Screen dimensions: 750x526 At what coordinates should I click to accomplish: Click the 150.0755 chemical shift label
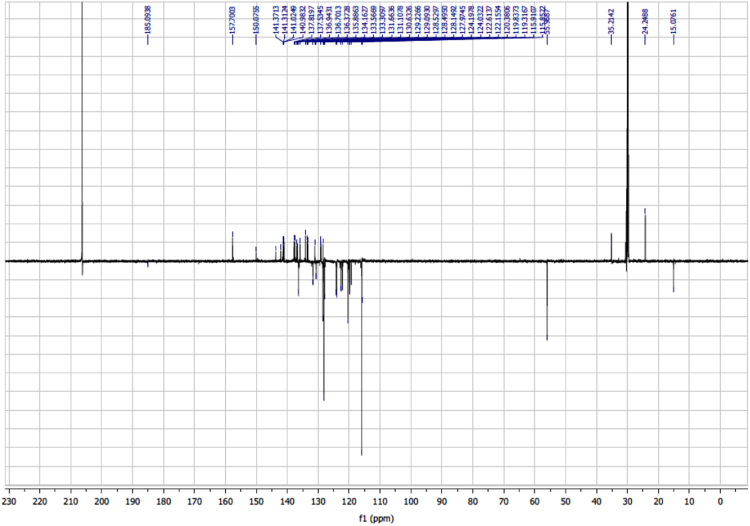pyautogui.click(x=256, y=20)
